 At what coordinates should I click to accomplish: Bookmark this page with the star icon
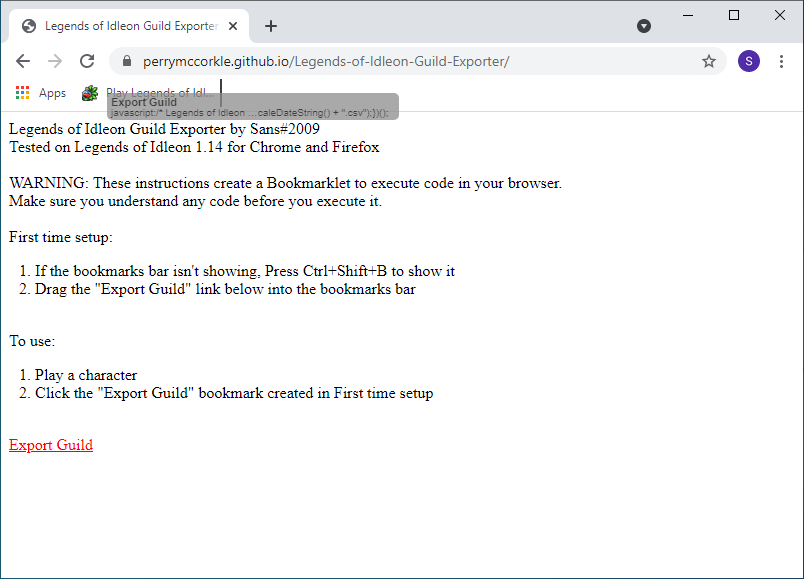click(709, 61)
